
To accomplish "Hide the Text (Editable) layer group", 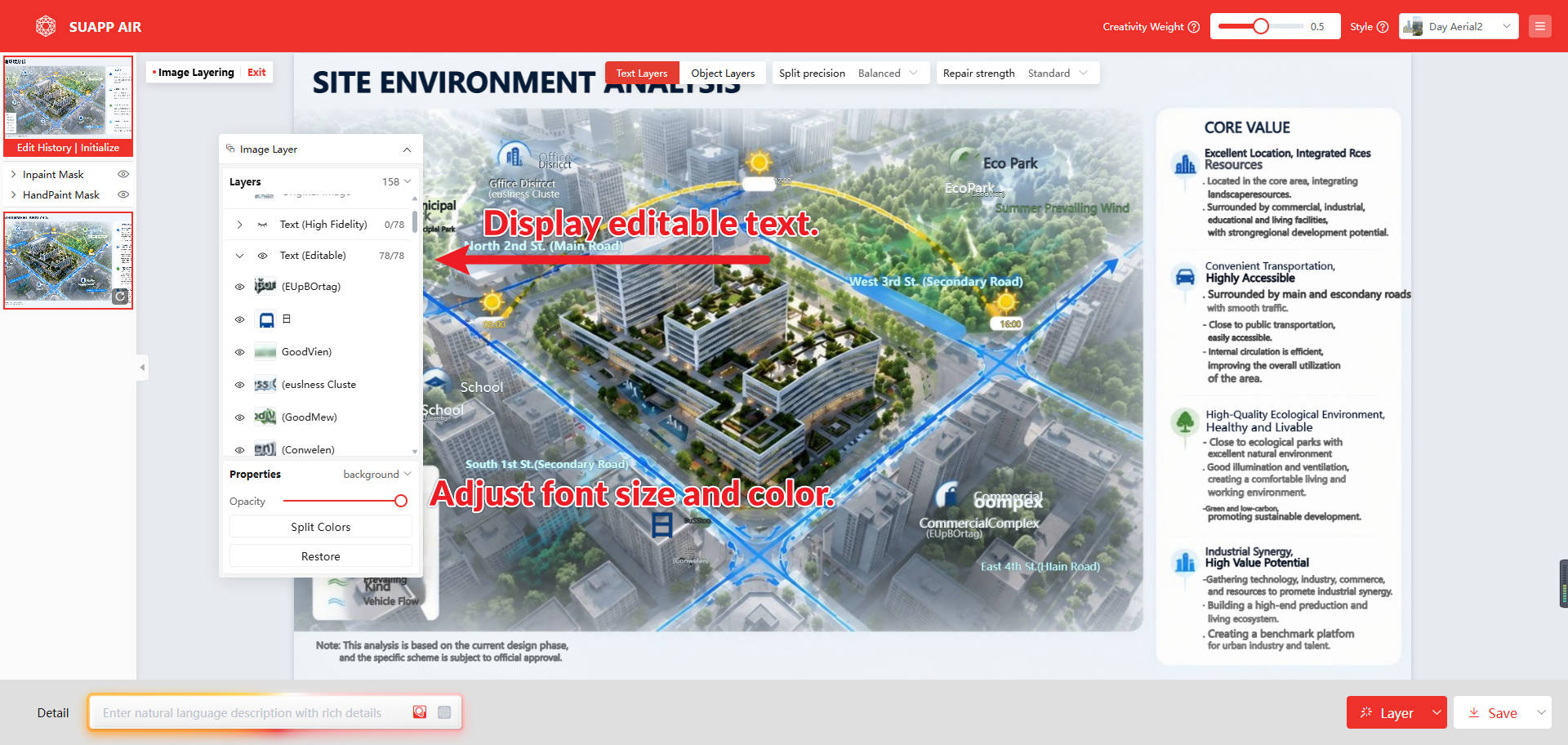I will coord(262,256).
